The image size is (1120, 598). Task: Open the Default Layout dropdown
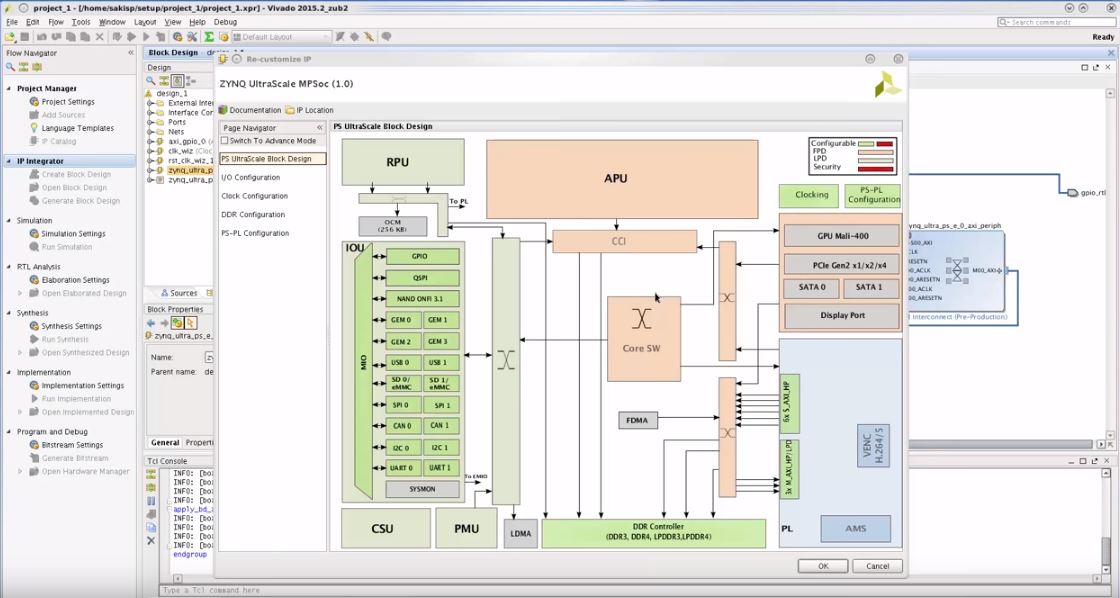click(x=281, y=36)
